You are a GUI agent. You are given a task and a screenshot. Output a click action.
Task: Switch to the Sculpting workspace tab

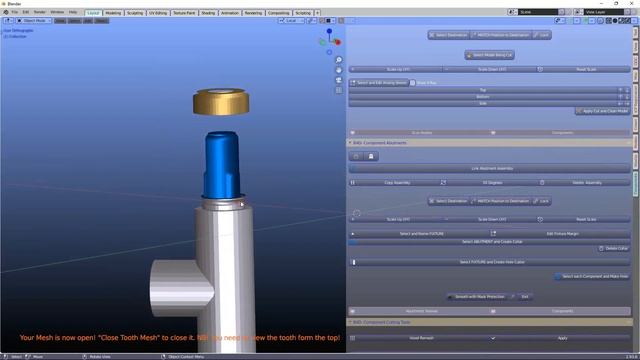point(135,13)
